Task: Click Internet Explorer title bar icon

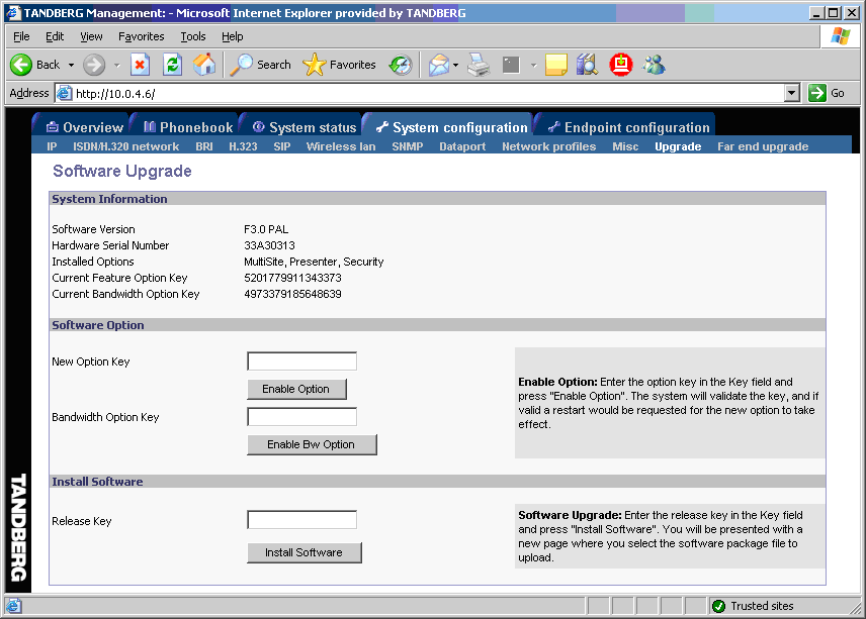Action: 13,13
